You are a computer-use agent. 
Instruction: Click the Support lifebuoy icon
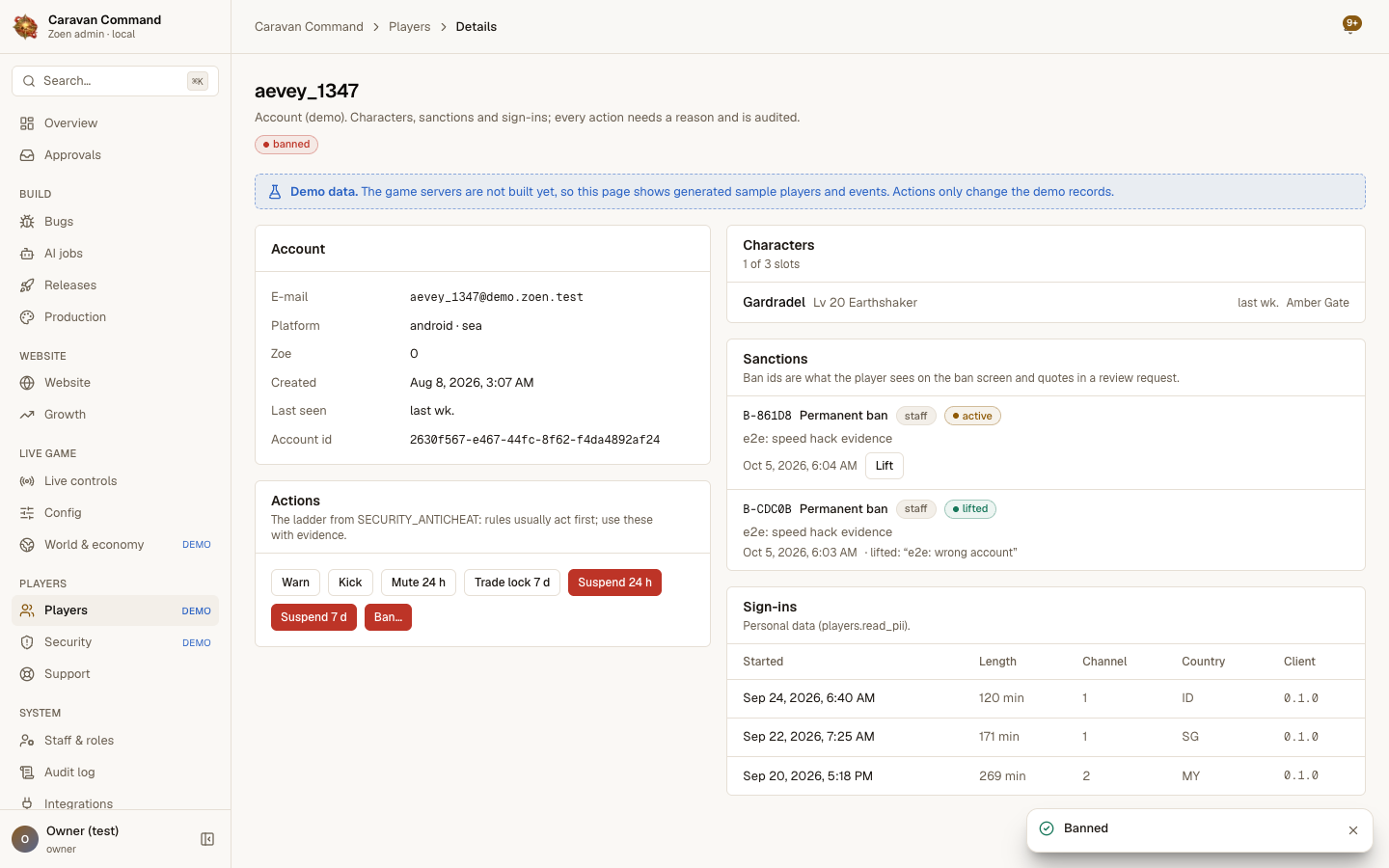[x=27, y=674]
